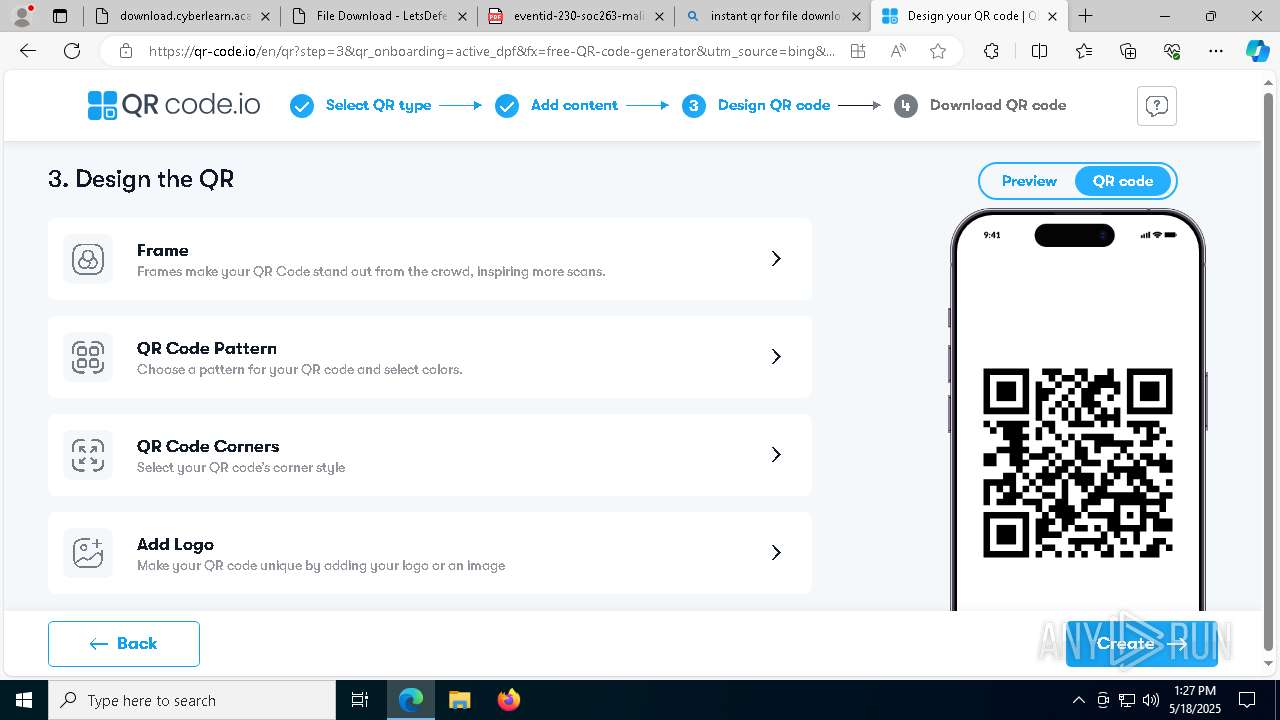Open the volume control icon
The width and height of the screenshot is (1280, 720).
[1151, 700]
